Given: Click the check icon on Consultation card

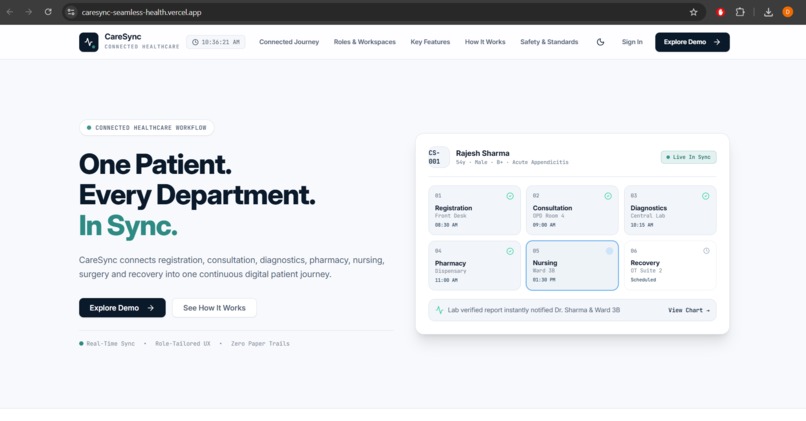Looking at the screenshot, I should [x=608, y=196].
